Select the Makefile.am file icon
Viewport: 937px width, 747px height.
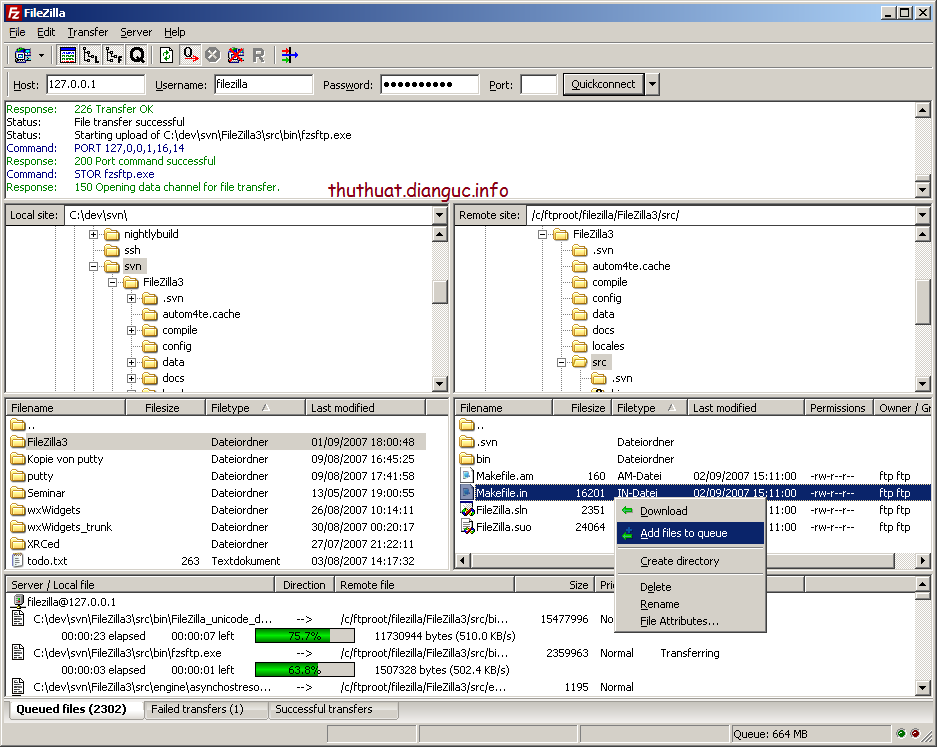pos(467,476)
